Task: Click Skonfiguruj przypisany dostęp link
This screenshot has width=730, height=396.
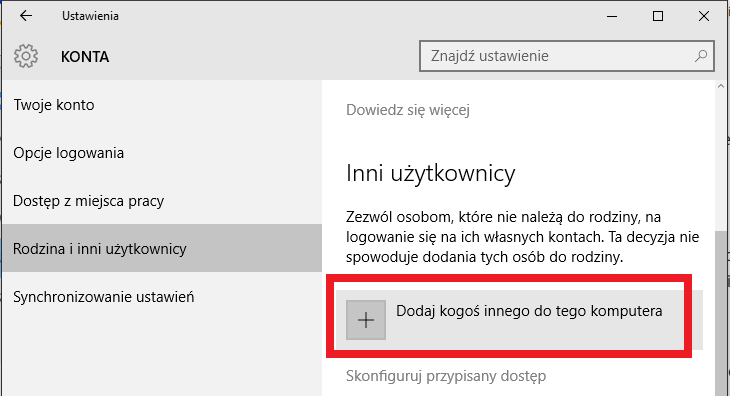Action: pyautogui.click(x=446, y=376)
